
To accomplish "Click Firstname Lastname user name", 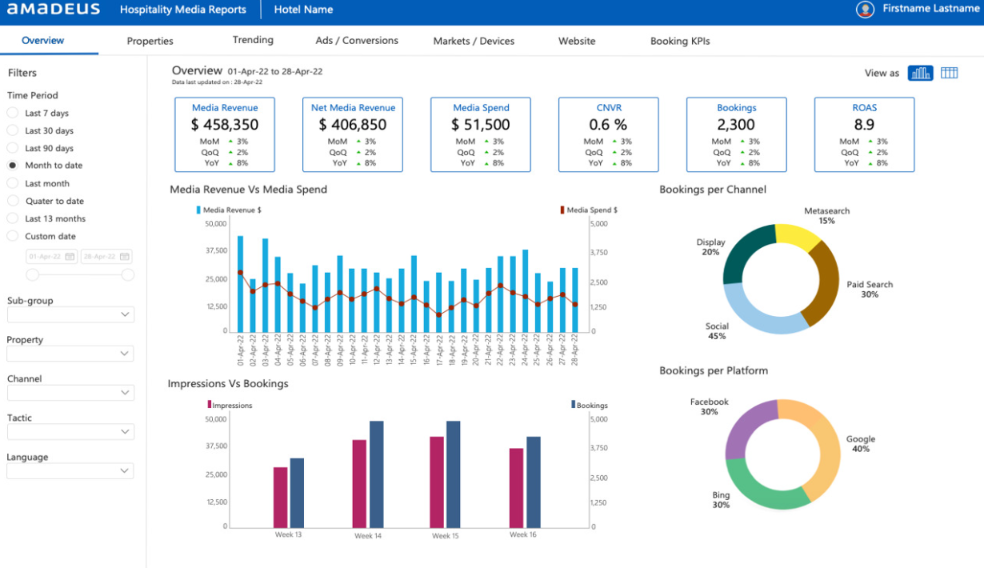I will (x=931, y=9).
